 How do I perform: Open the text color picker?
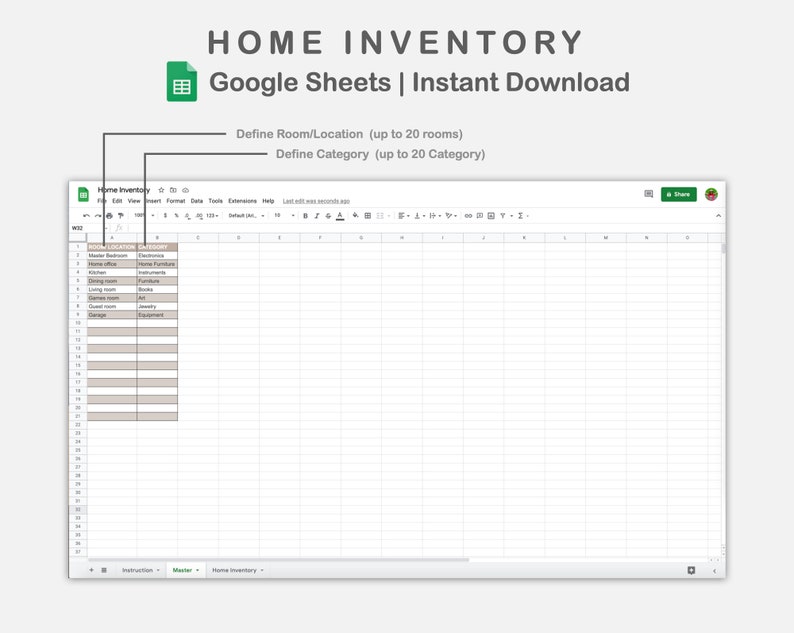340,216
